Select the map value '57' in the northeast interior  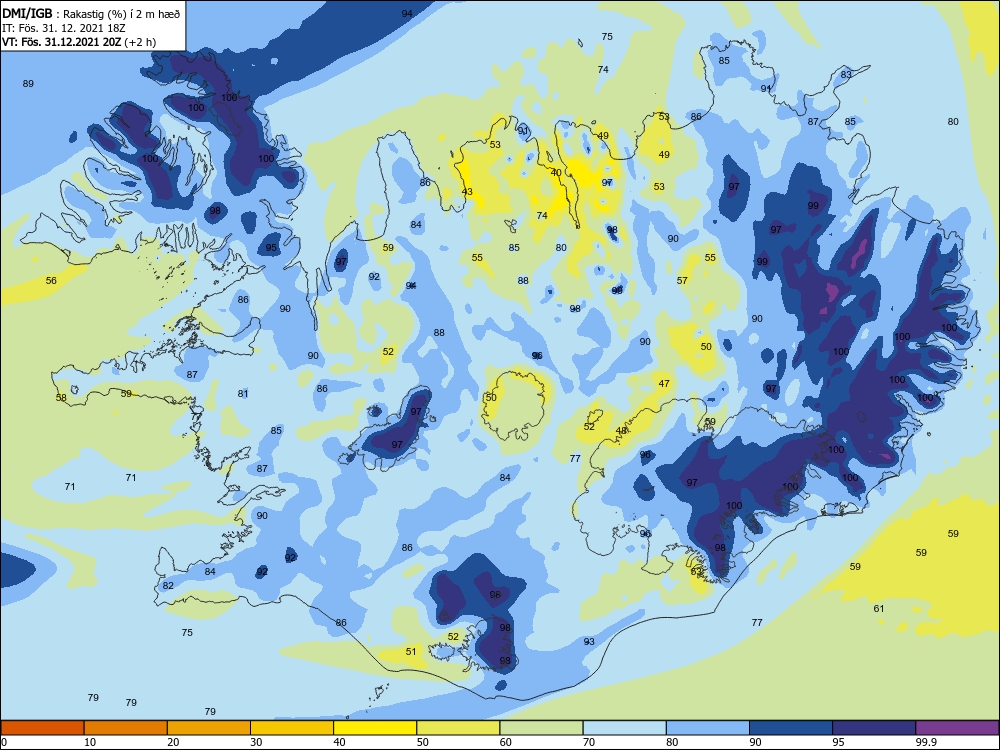(682, 280)
